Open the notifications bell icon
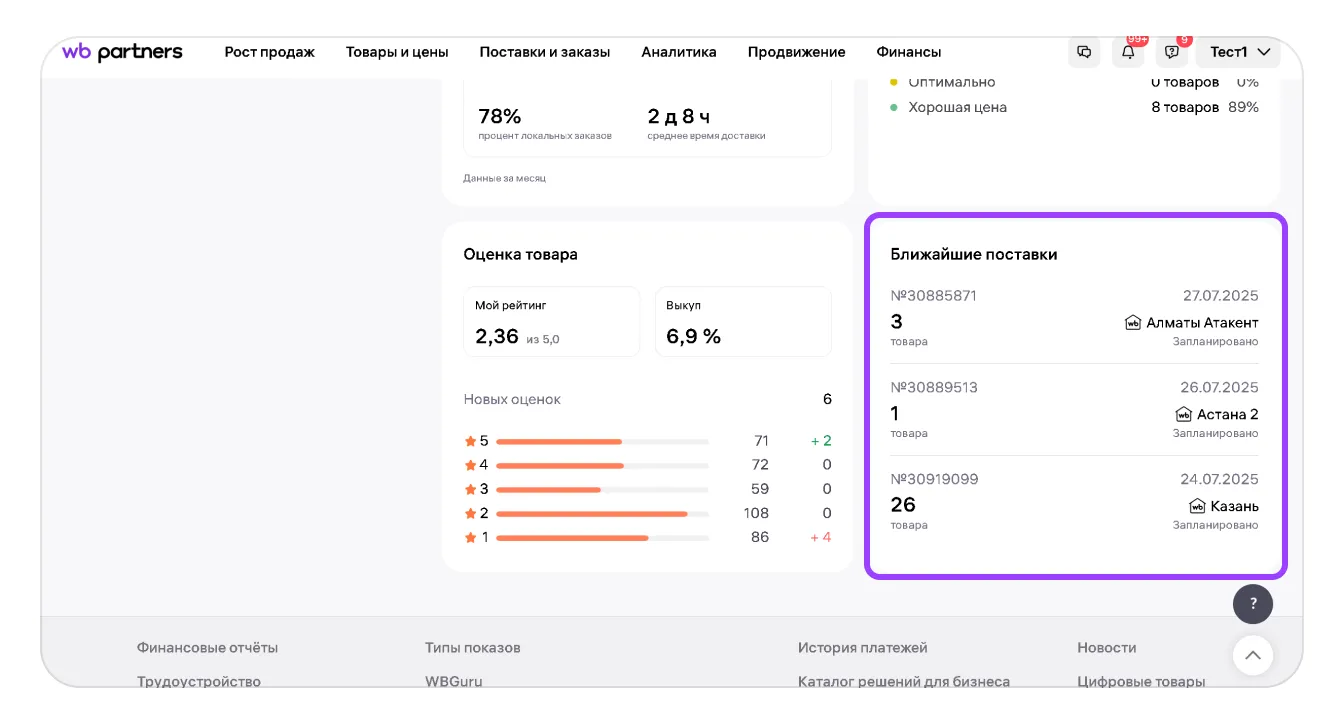This screenshot has height=724, width=1344. [1128, 52]
